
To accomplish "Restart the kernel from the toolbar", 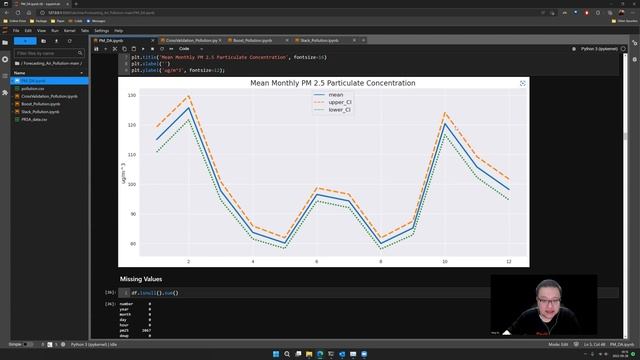I will [162, 49].
